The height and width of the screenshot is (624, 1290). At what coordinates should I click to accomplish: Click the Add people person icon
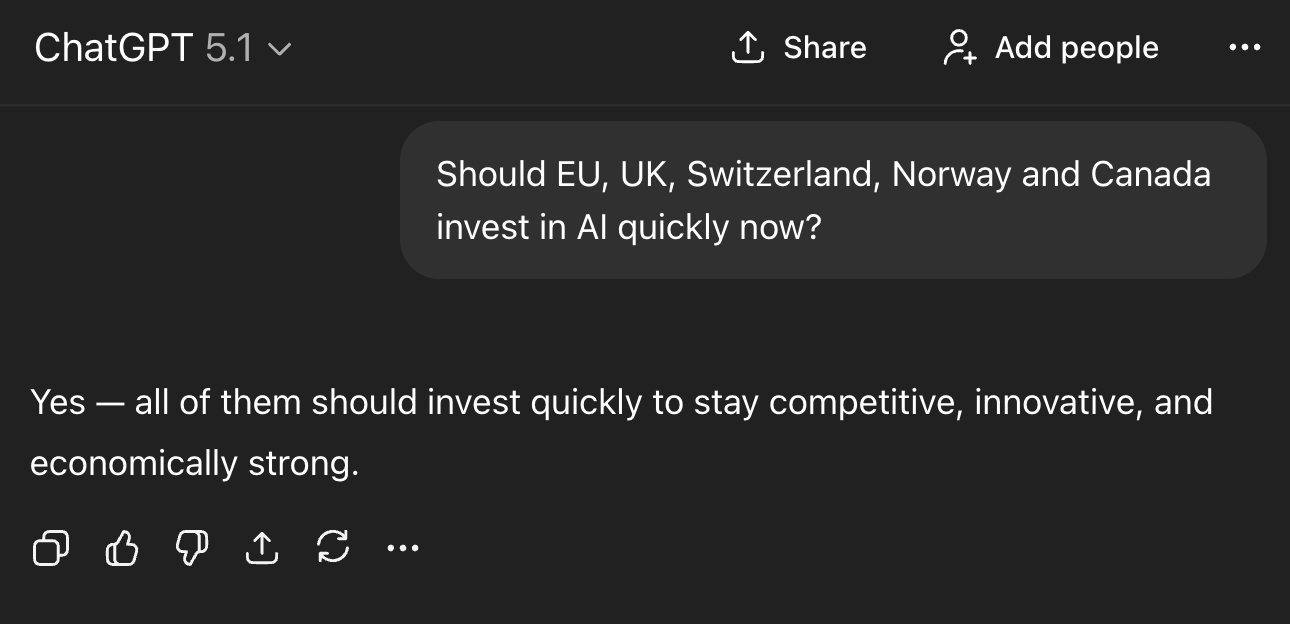click(959, 47)
